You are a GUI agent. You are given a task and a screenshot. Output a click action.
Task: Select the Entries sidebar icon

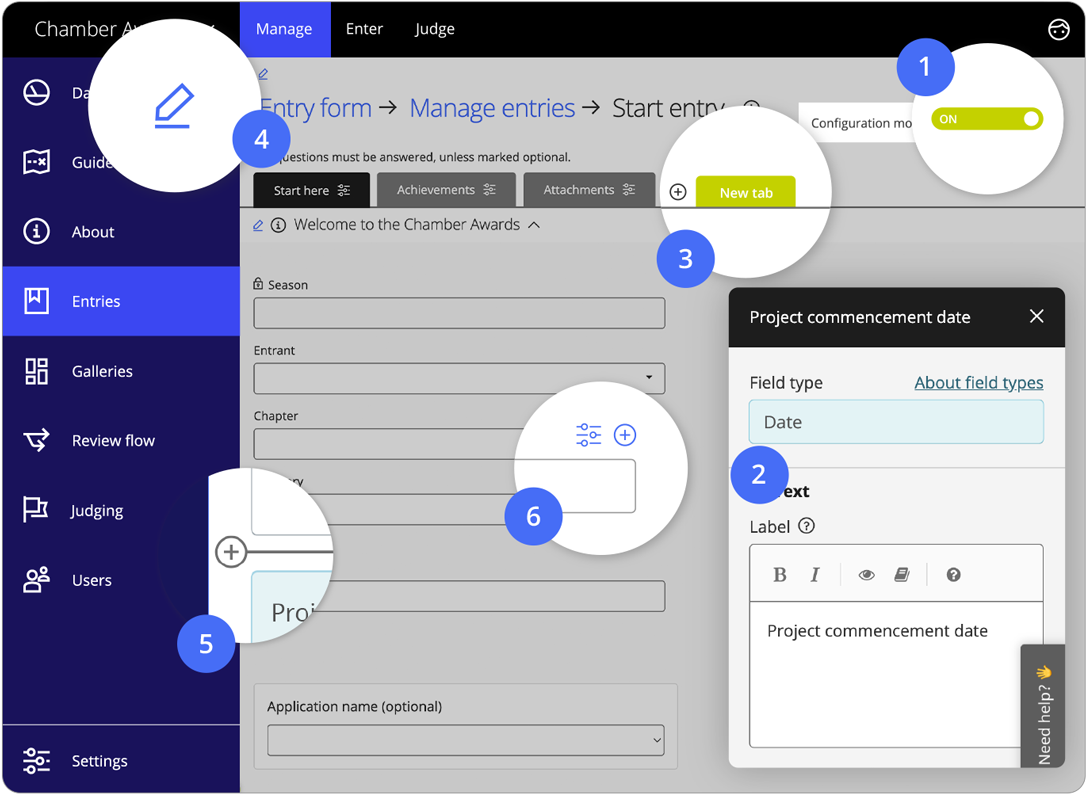tap(36, 300)
